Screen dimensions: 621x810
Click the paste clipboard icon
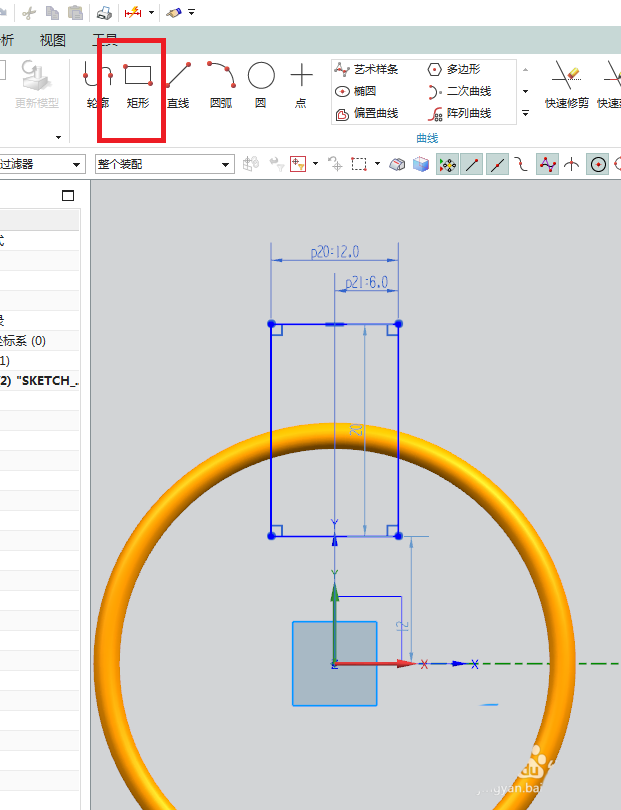pos(75,12)
